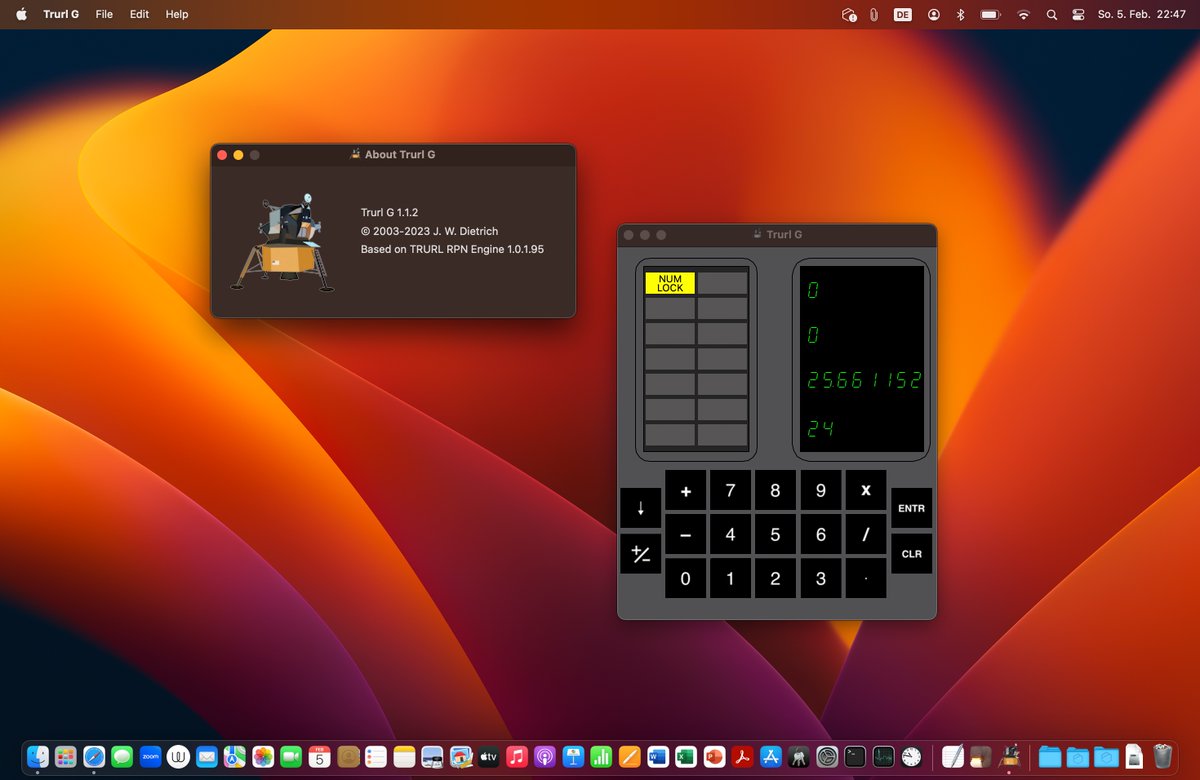Open the File menu
Viewport: 1200px width, 780px height.
click(x=104, y=14)
